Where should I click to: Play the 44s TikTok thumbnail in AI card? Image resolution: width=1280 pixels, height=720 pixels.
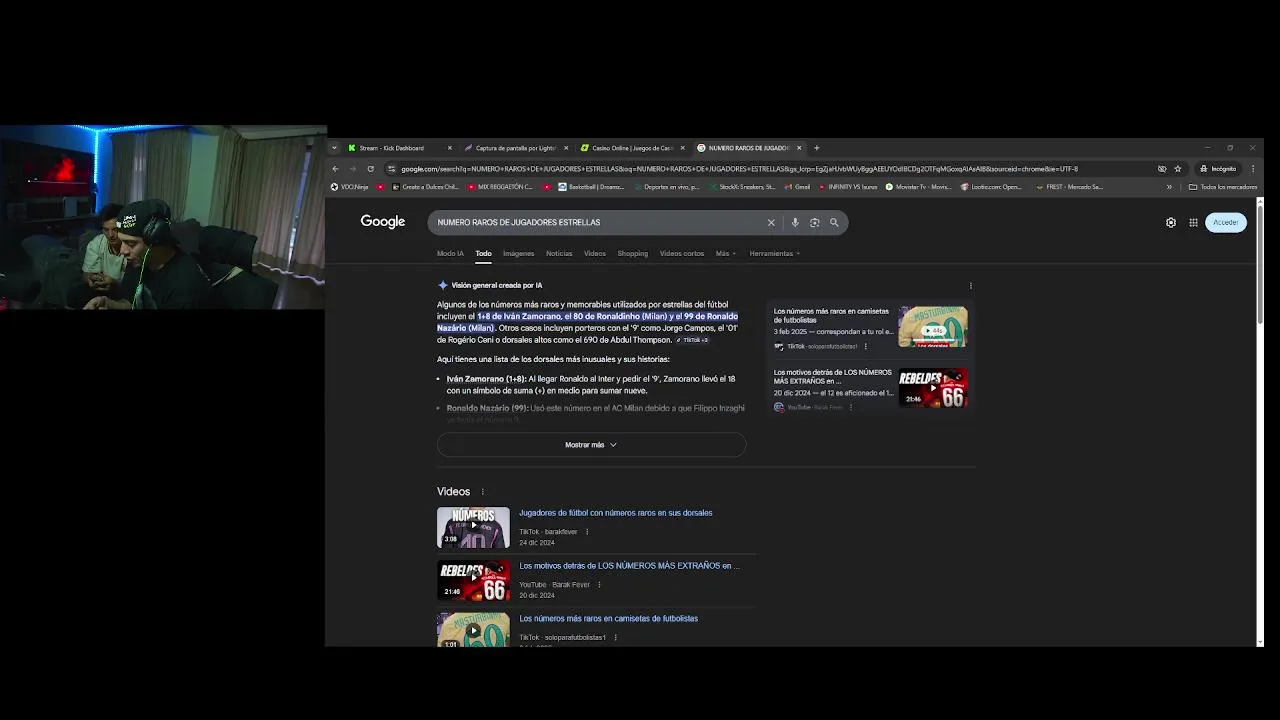click(933, 327)
